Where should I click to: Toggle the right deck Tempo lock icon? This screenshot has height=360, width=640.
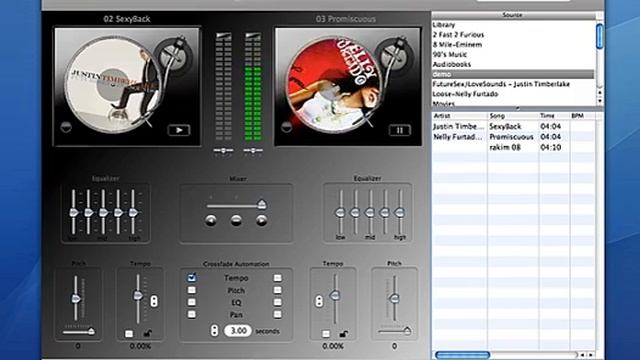tap(344, 333)
